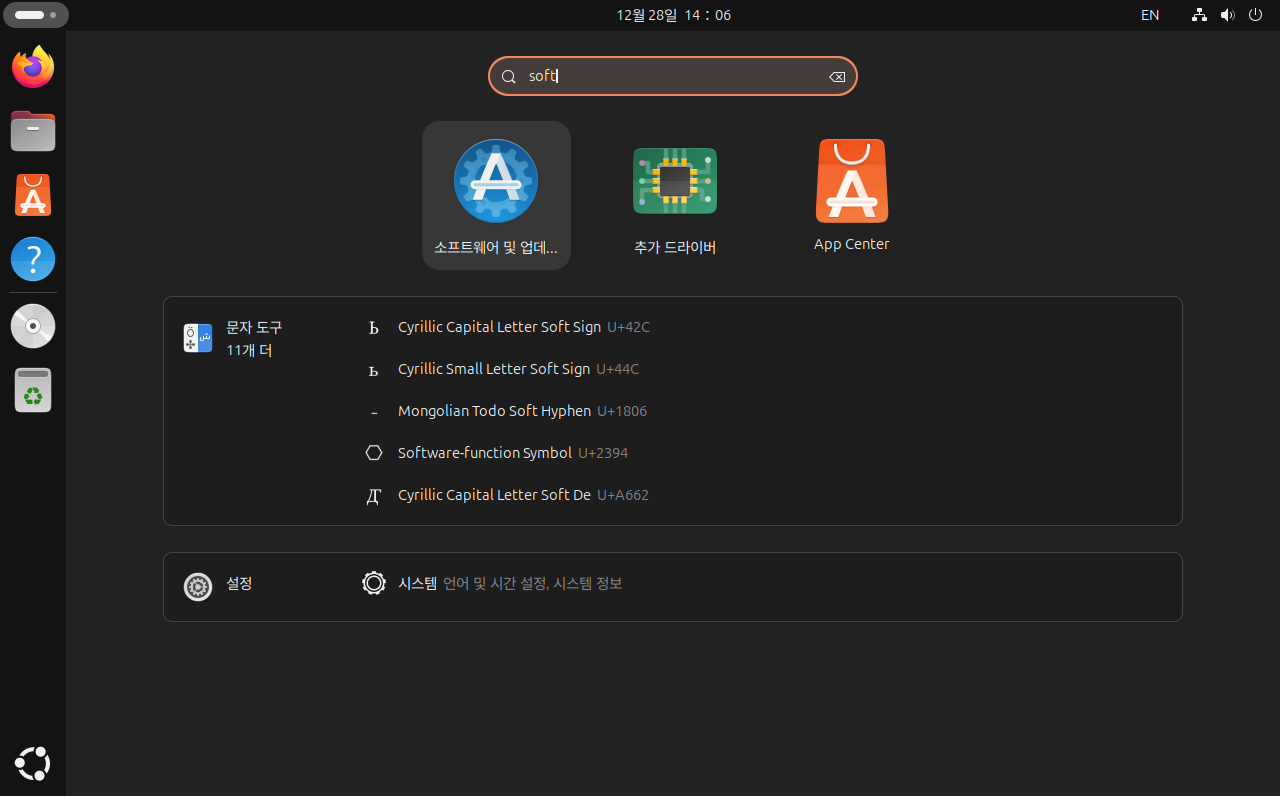The image size is (1280, 796).
Task: Open Firefox from the dock
Action: click(33, 67)
